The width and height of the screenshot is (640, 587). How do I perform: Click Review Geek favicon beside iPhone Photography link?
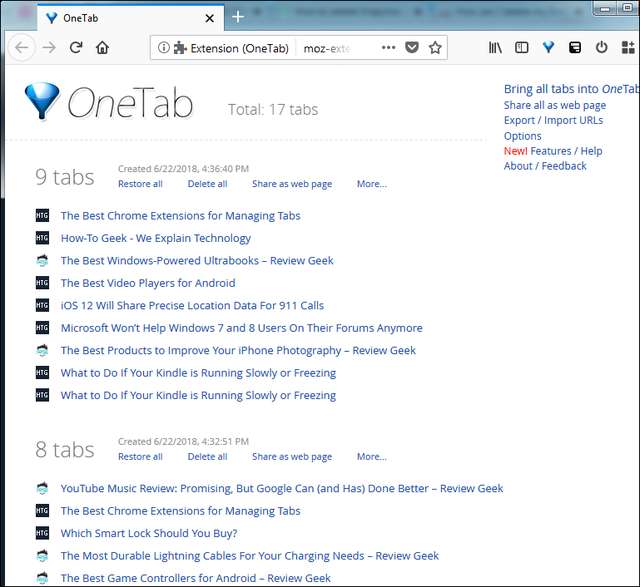[x=42, y=350]
